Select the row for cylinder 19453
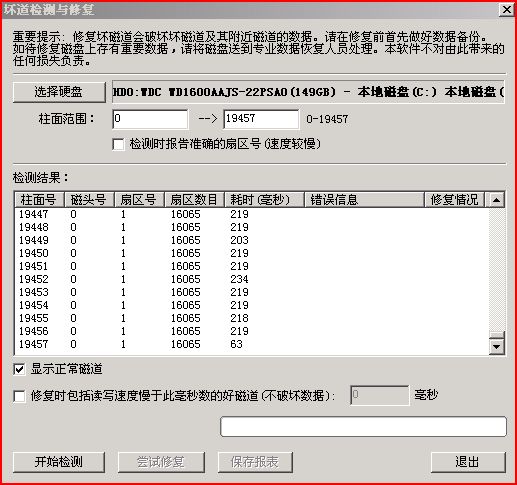517x485 pixels. tap(252, 292)
